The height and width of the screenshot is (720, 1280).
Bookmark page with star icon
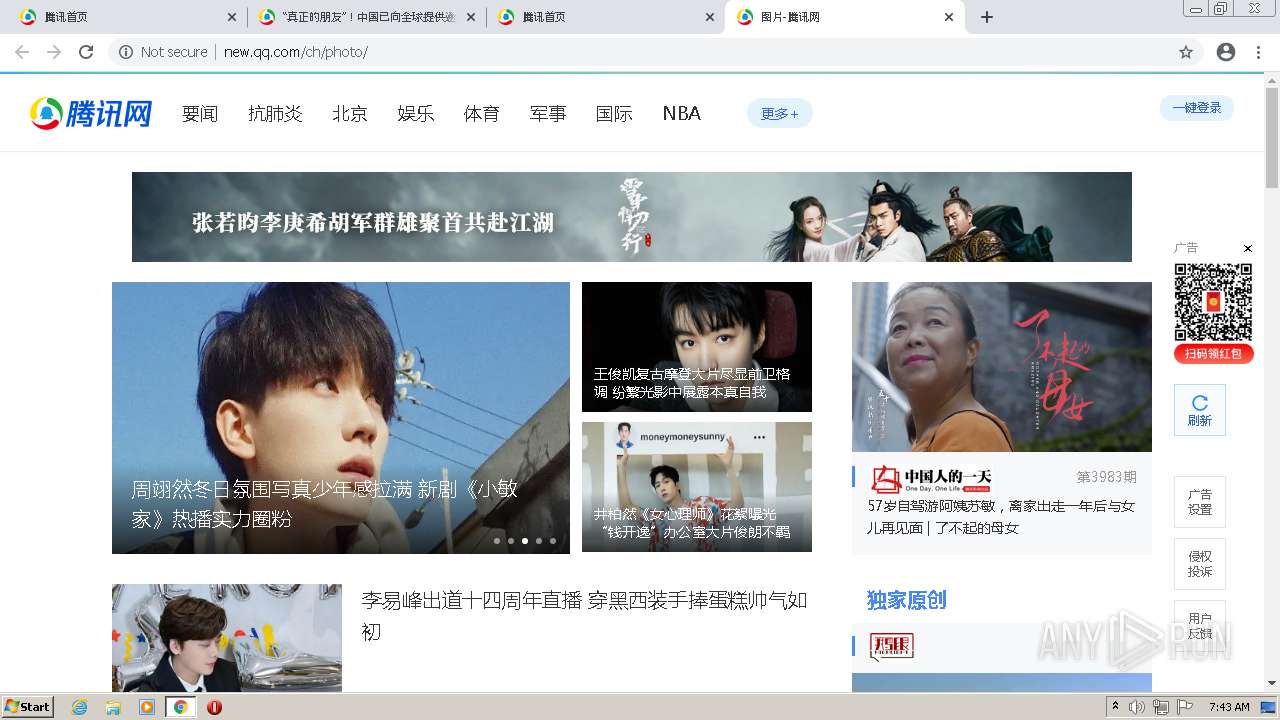click(1186, 52)
